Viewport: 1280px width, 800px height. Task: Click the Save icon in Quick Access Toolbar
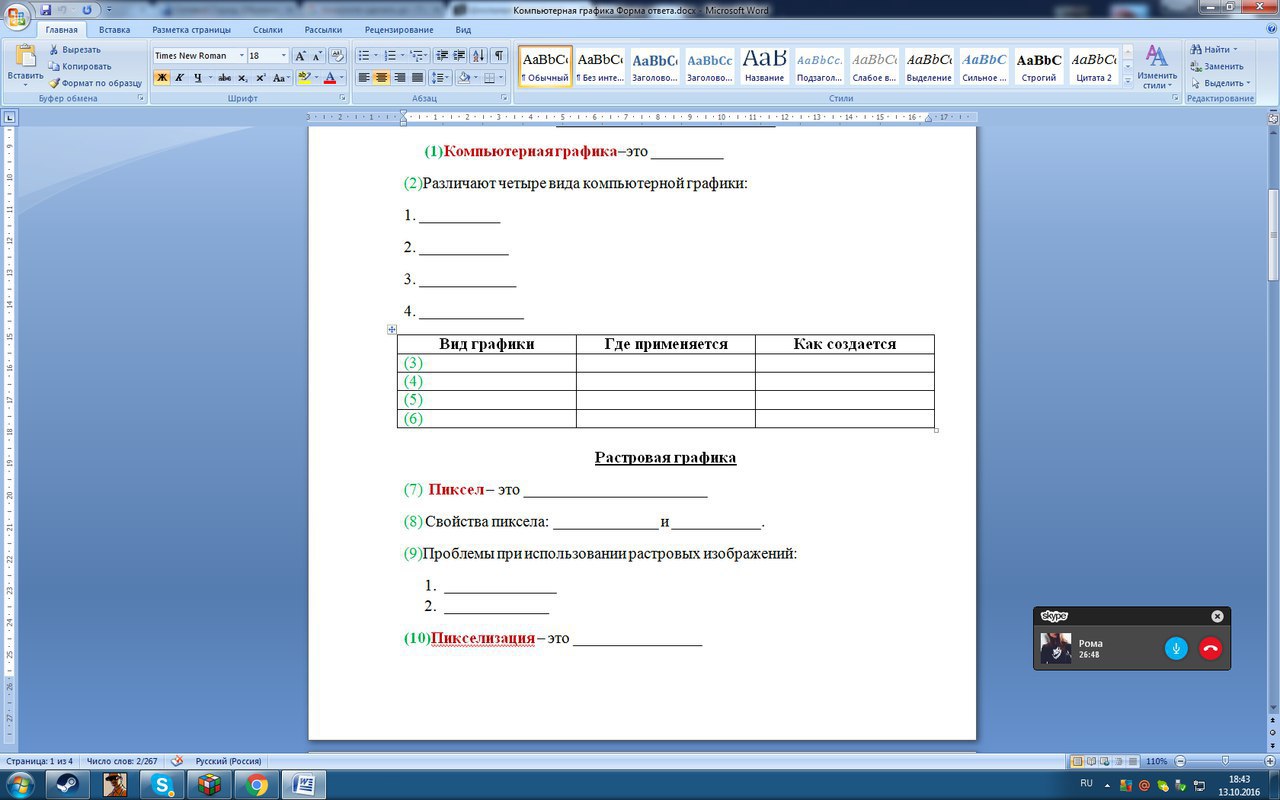click(x=46, y=10)
